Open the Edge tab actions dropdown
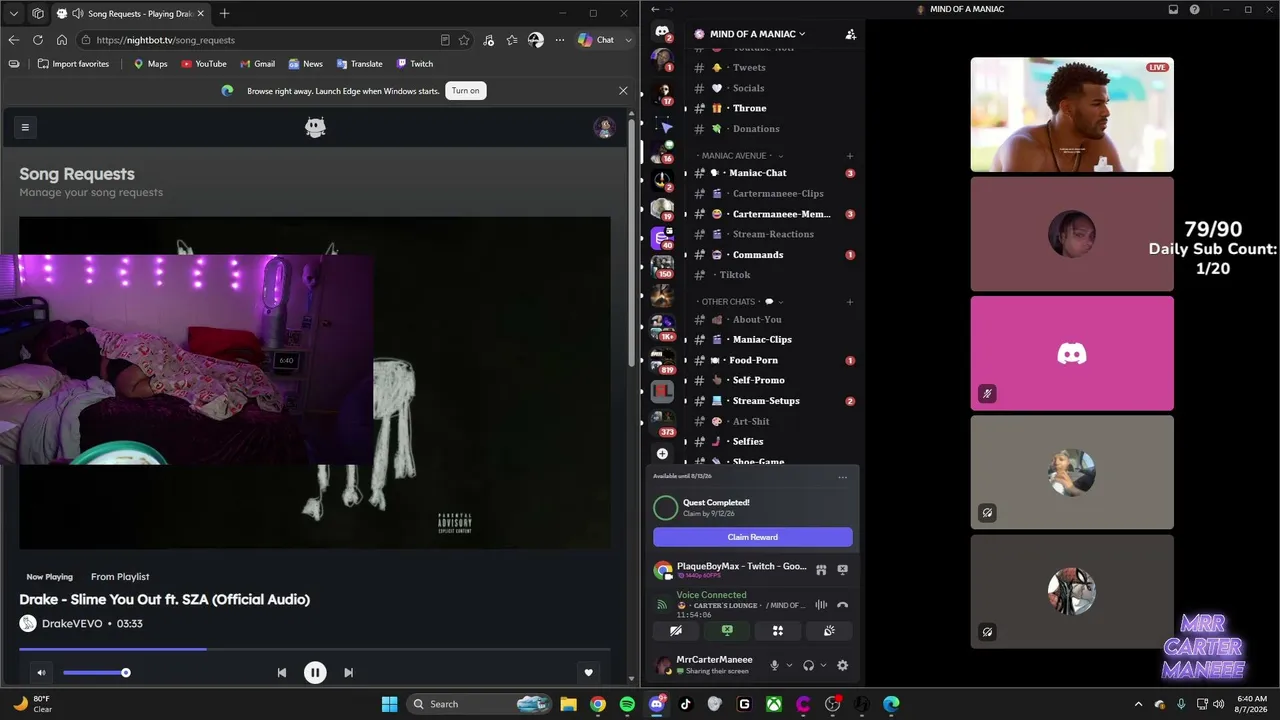 point(14,13)
